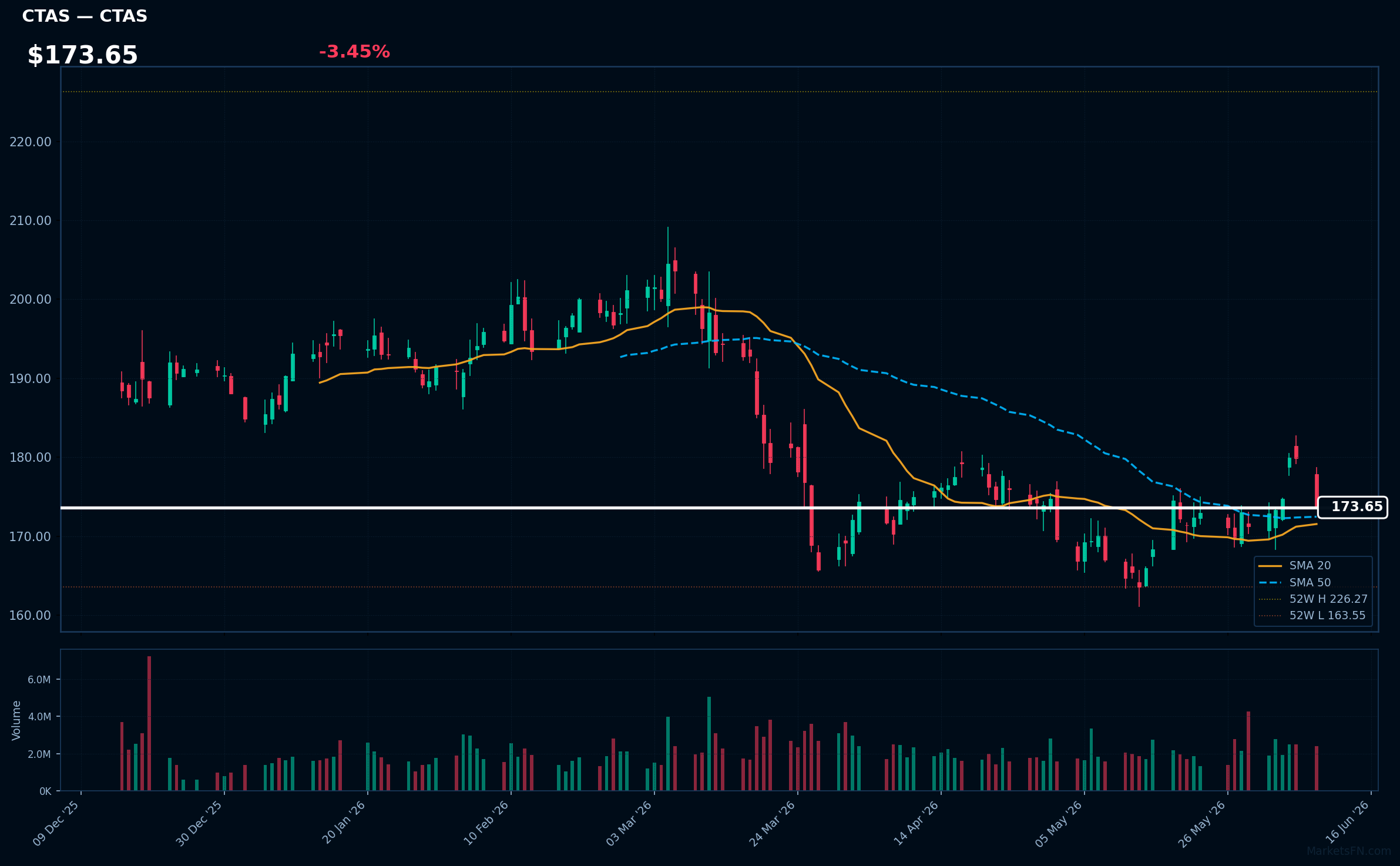Screen dimensions: 1400x866
Task: Click the 03 Mar '26 date label
Action: tap(629, 823)
